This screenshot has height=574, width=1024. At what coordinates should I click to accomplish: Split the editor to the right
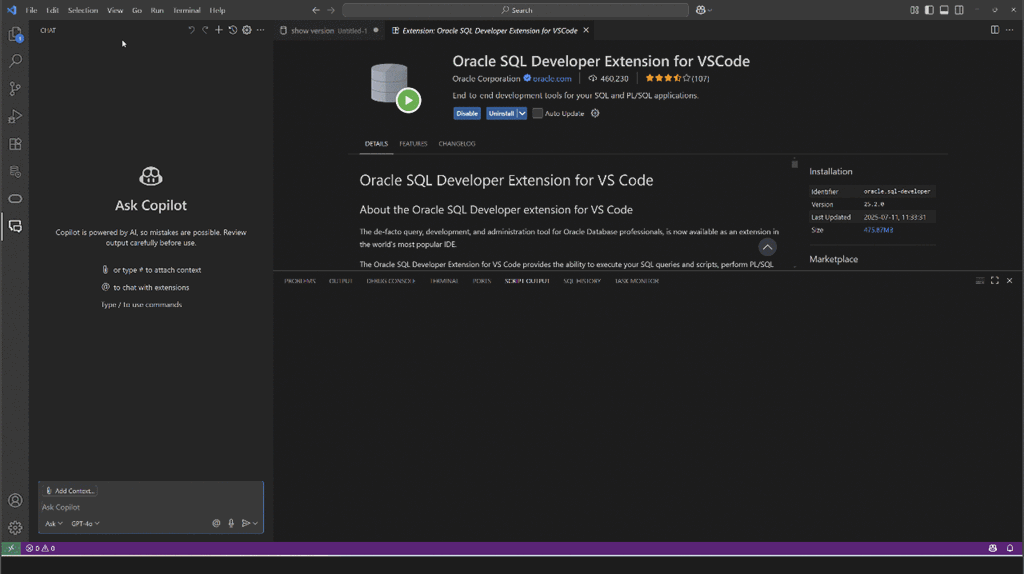(995, 30)
